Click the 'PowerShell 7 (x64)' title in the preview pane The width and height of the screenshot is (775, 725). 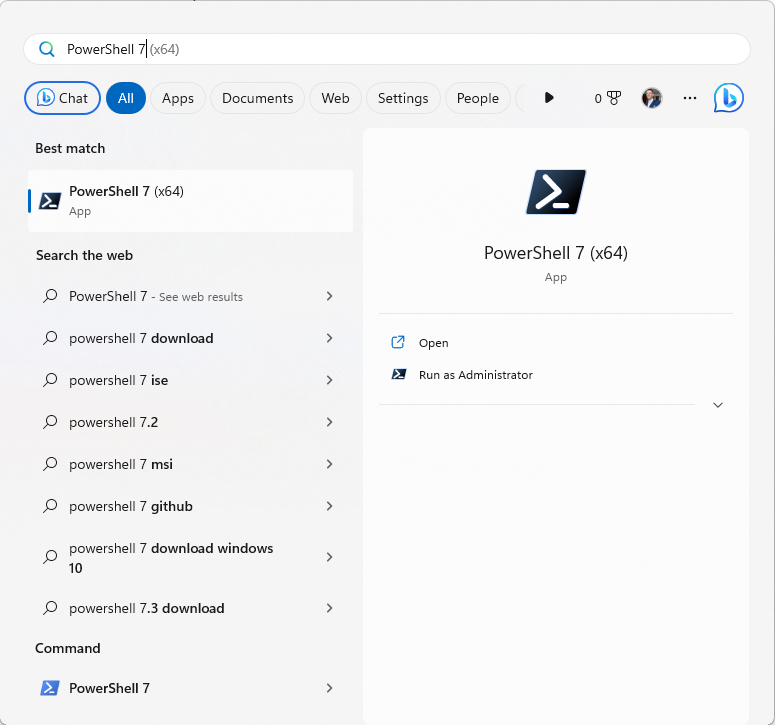556,253
